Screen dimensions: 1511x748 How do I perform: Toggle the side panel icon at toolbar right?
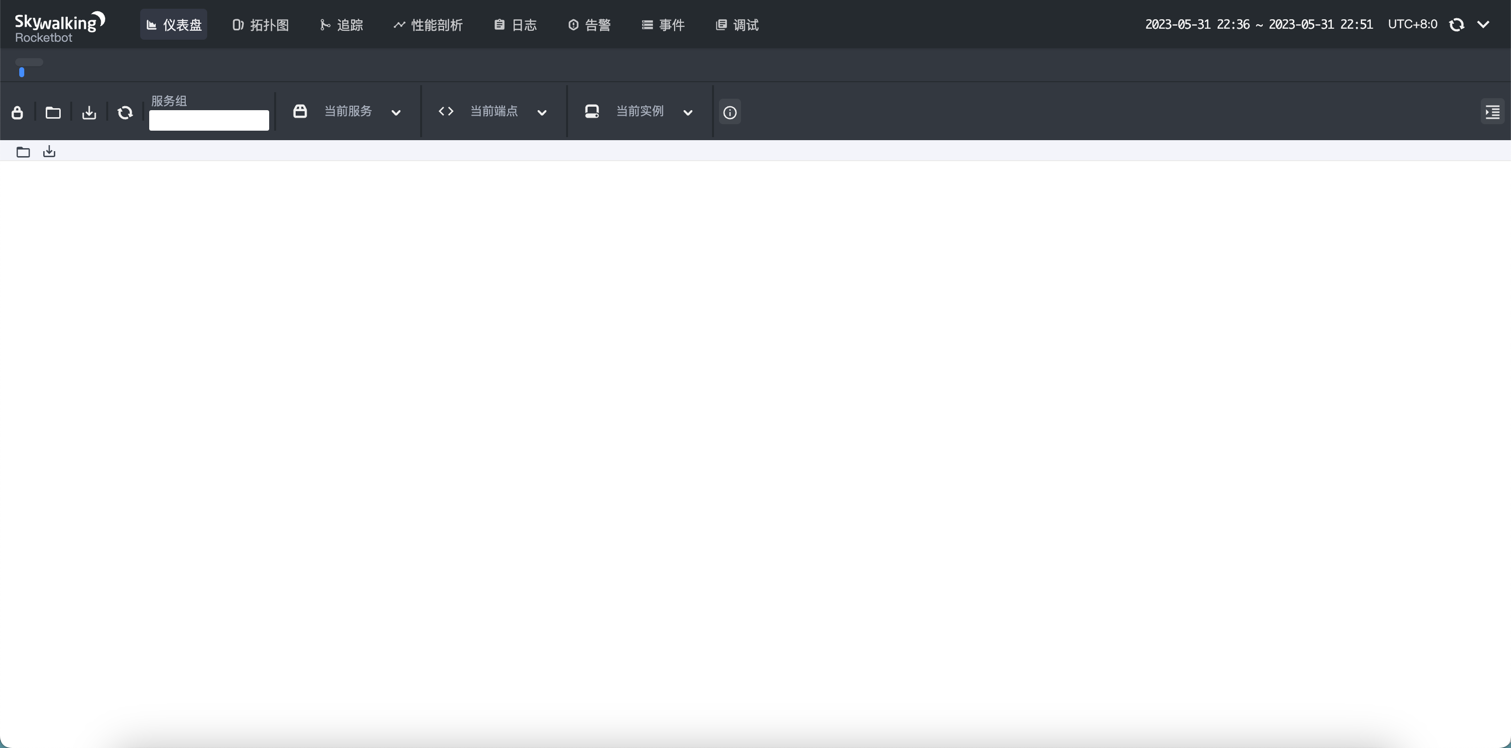pyautogui.click(x=1492, y=112)
